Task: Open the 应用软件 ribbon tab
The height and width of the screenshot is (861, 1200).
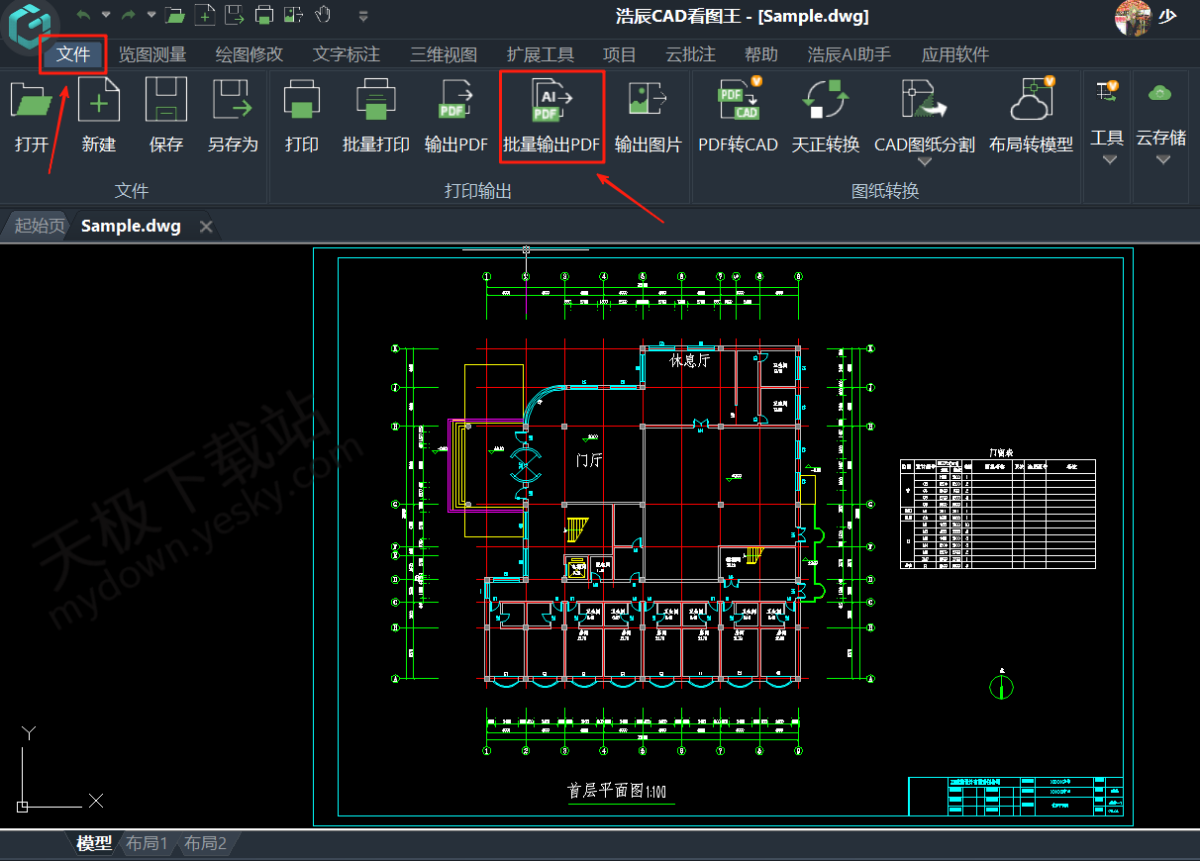Action: [x=955, y=54]
